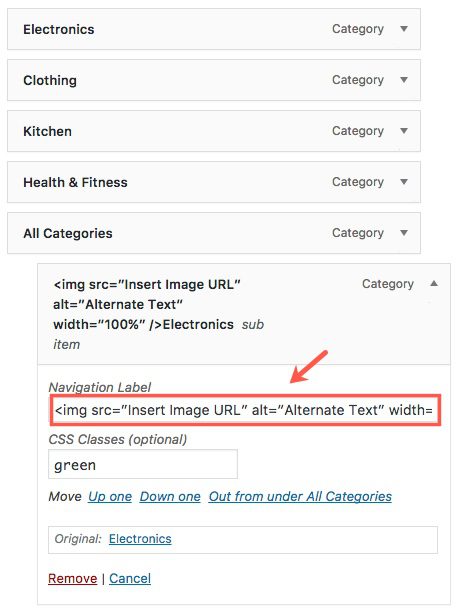Expand the Clothing menu item arrow
The image size is (458, 611).
tap(404, 80)
